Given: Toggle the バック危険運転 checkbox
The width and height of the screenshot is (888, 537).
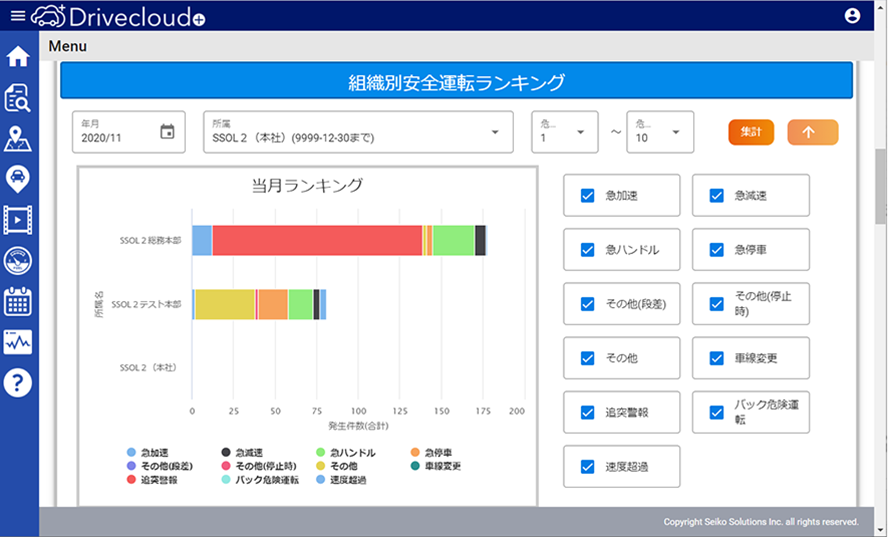Looking at the screenshot, I should (x=716, y=412).
